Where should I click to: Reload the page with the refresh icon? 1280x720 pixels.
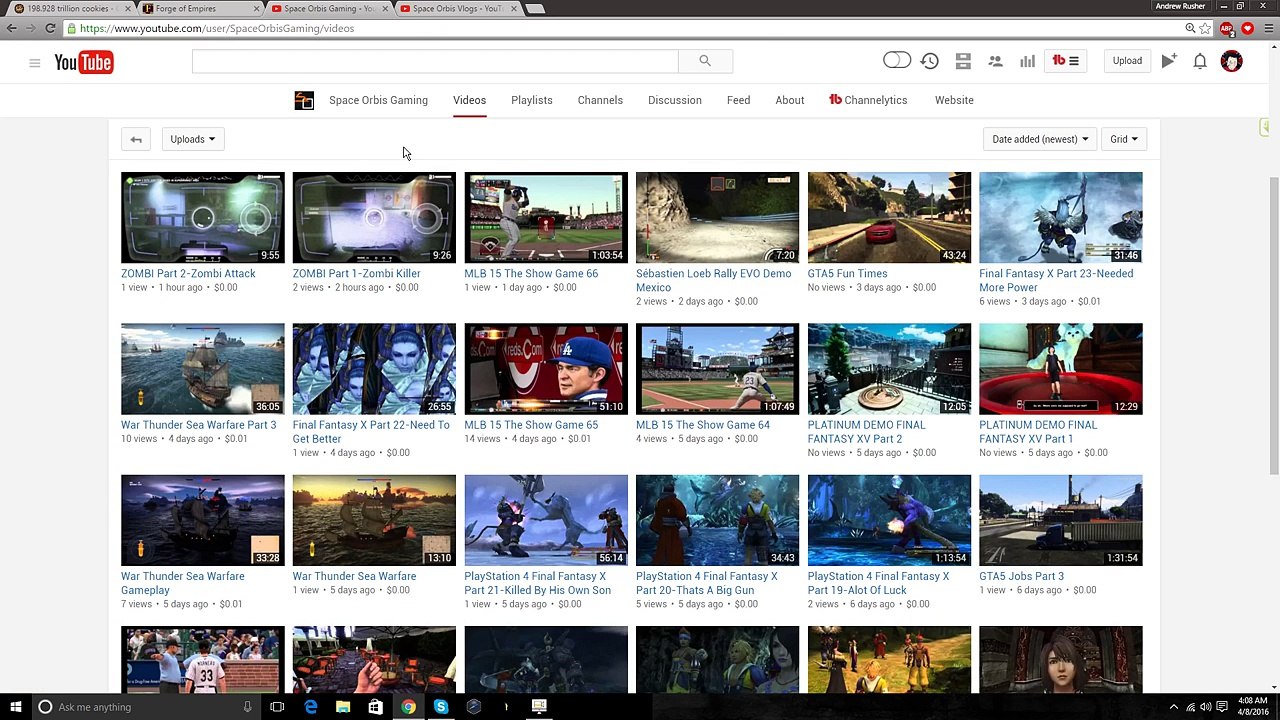pyautogui.click(x=50, y=29)
